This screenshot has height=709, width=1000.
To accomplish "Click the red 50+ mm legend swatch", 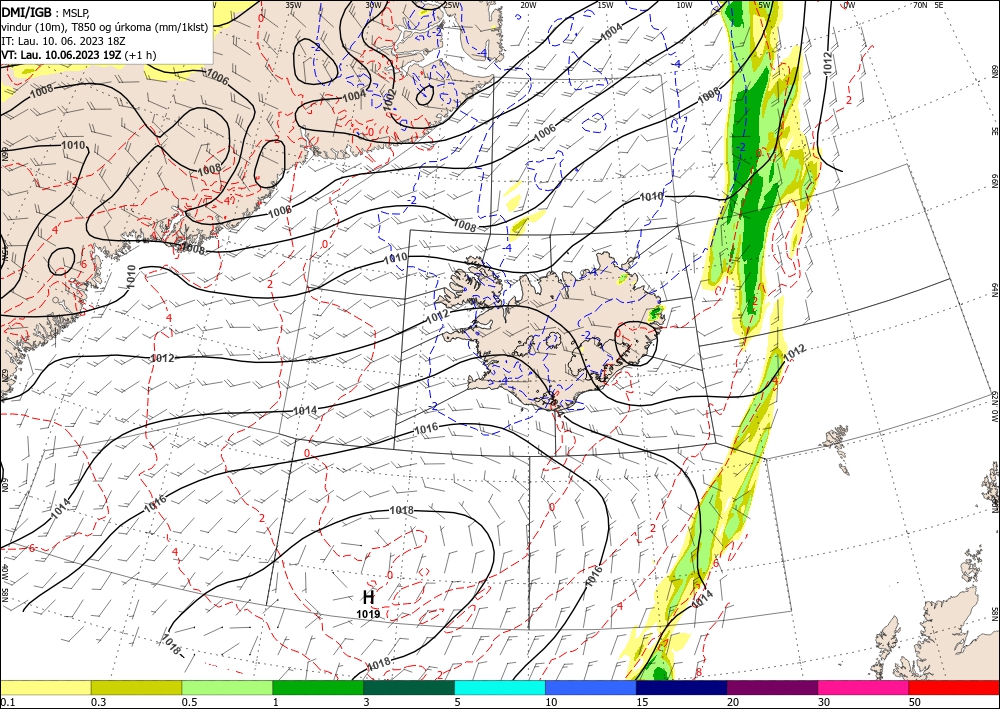I will click(954, 687).
